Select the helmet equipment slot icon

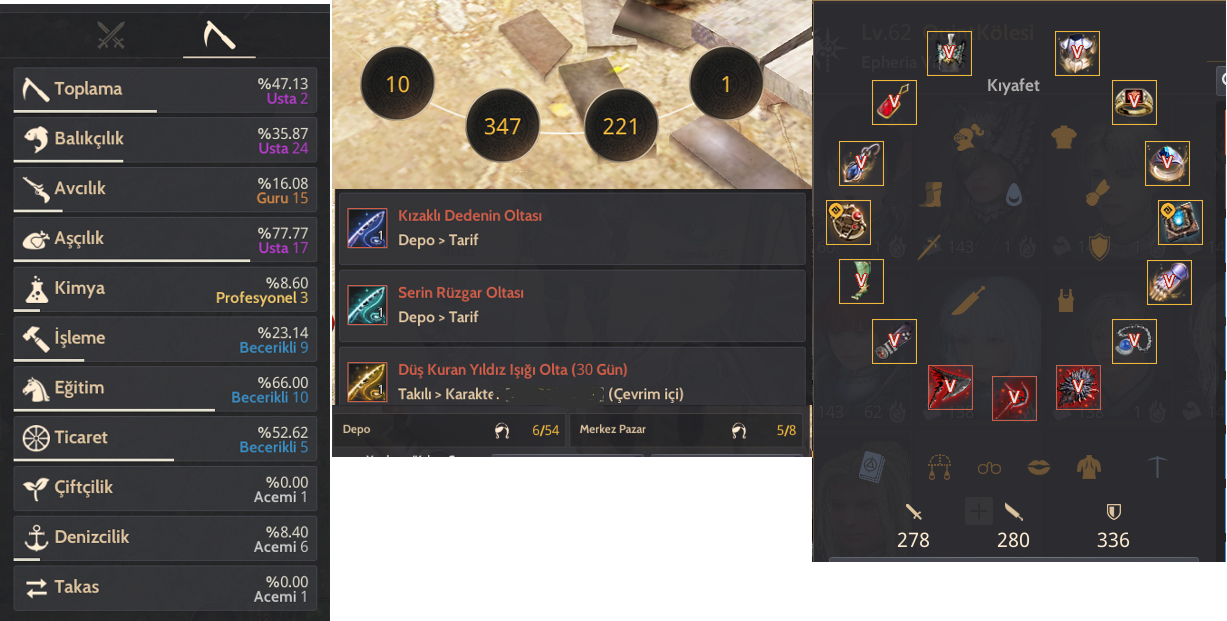[949, 53]
